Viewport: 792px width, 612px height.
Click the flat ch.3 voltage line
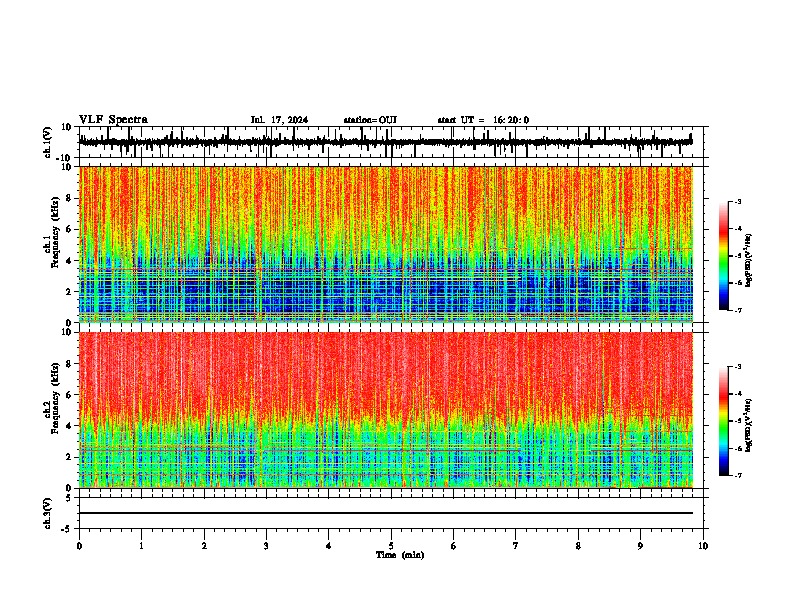click(x=385, y=513)
